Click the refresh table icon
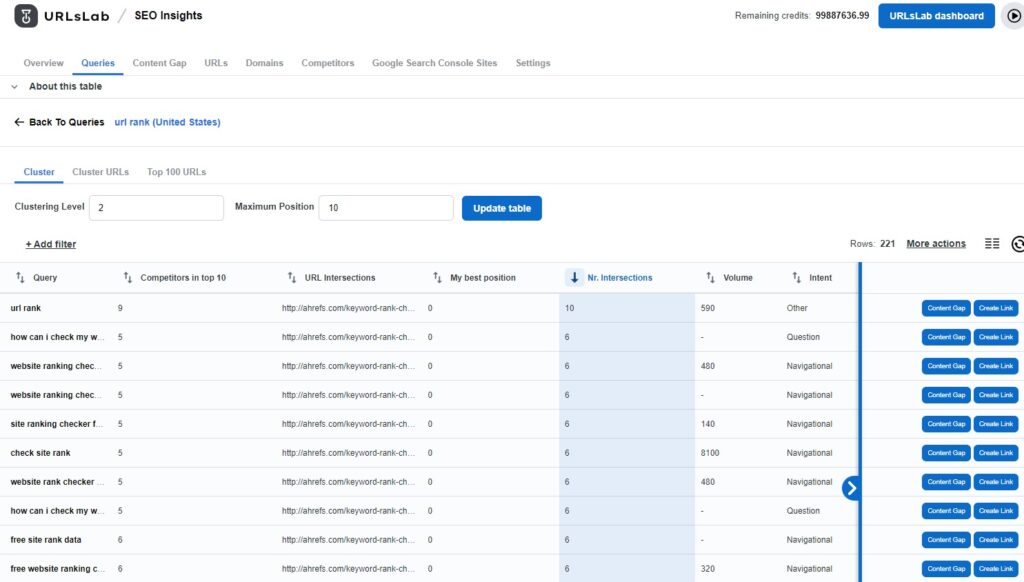Screen dimensions: 1024x582 pyautogui.click(x=1018, y=243)
